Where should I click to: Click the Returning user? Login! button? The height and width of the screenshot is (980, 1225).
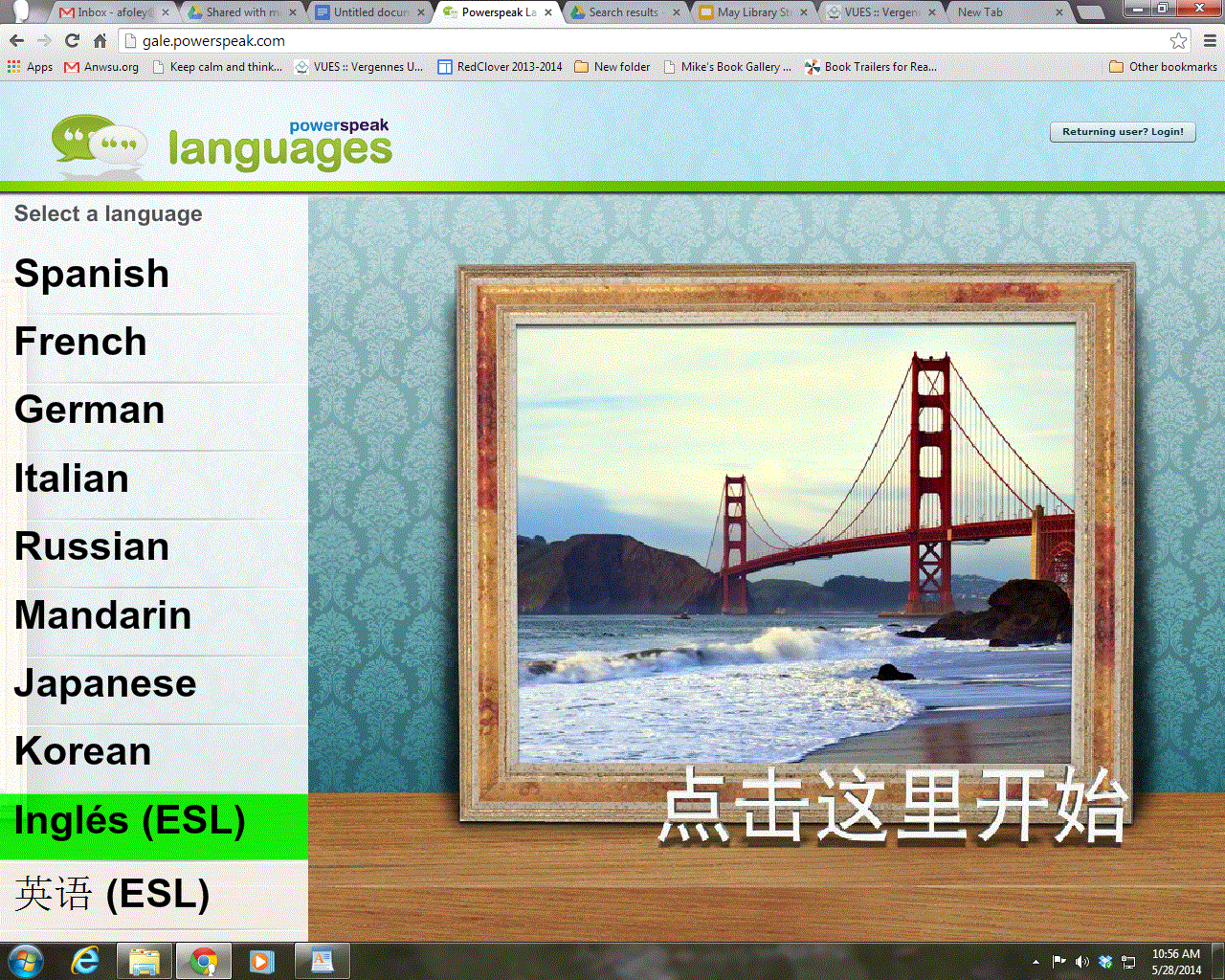[1123, 132]
